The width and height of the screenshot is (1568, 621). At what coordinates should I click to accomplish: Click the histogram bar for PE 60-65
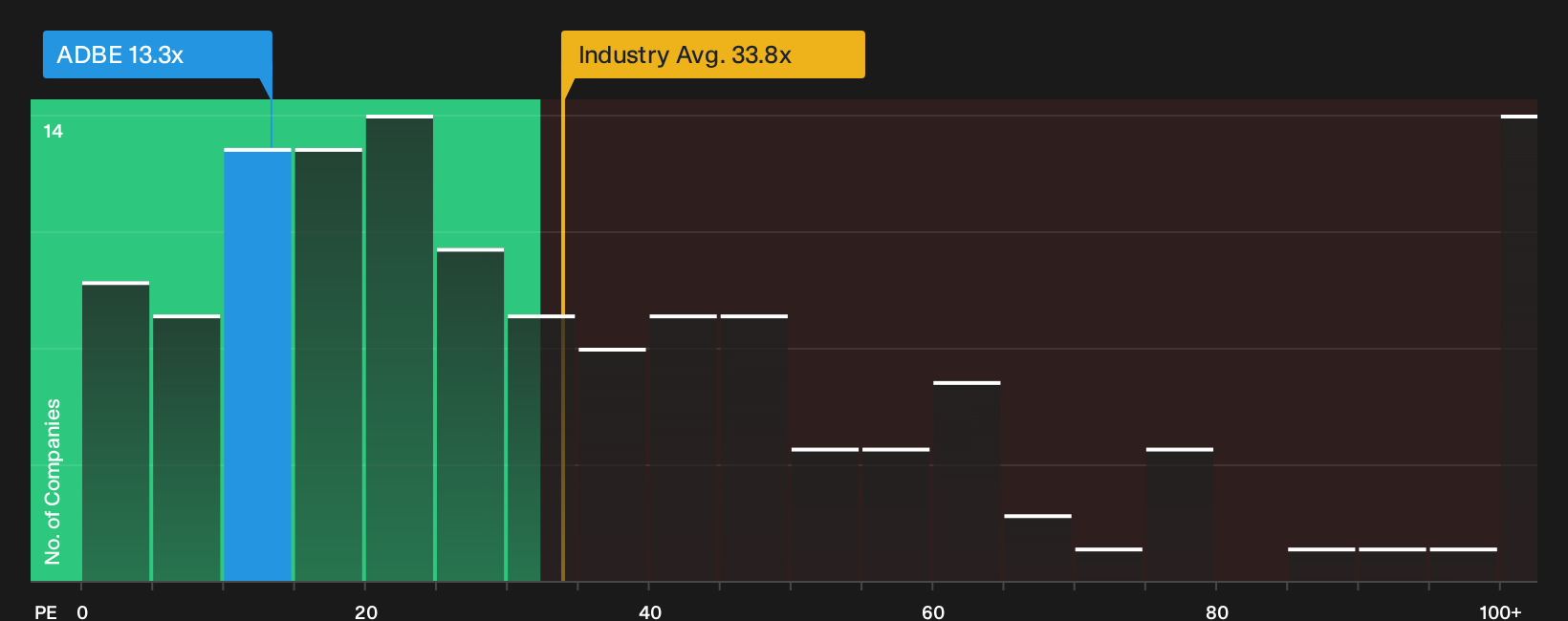[x=967, y=482]
